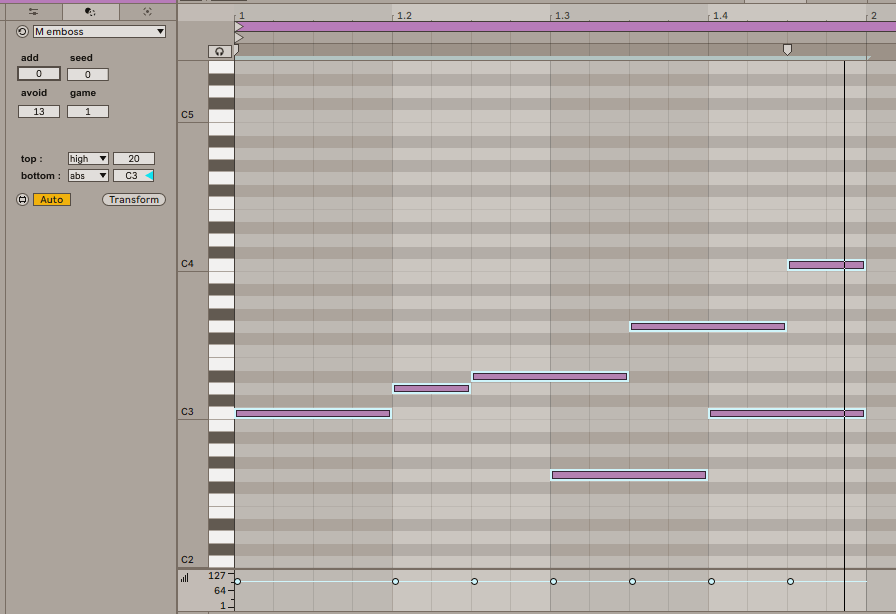This screenshot has width=896, height=614.
Task: Open the first tab with sliders icon
Action: [33, 12]
